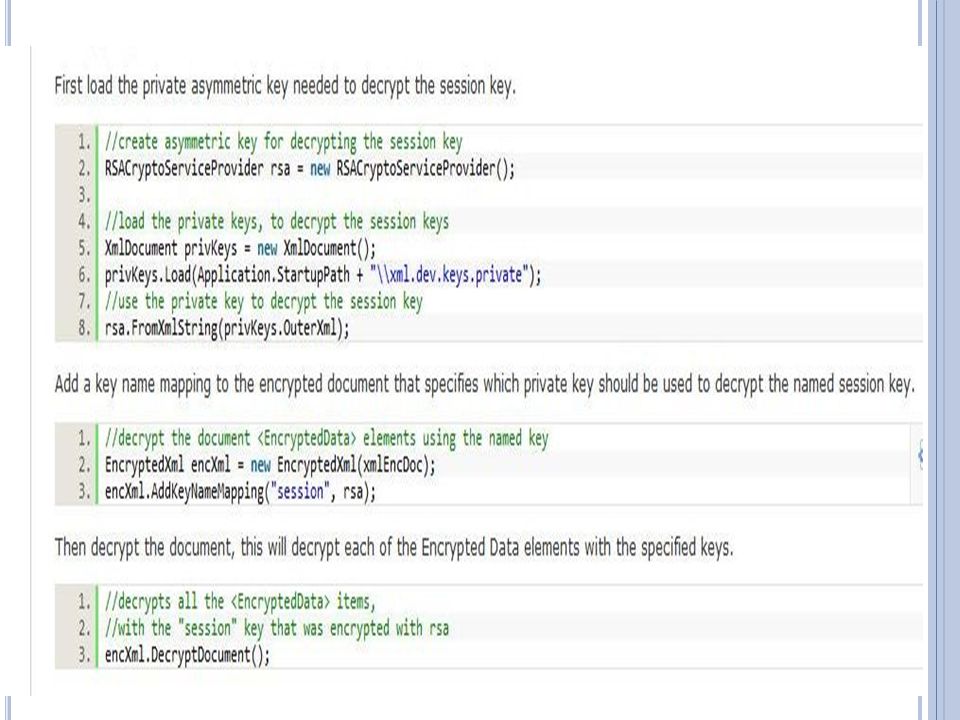Viewport: 960px width, 720px height.
Task: Click the comment "//load the private keys"
Action: (276, 221)
